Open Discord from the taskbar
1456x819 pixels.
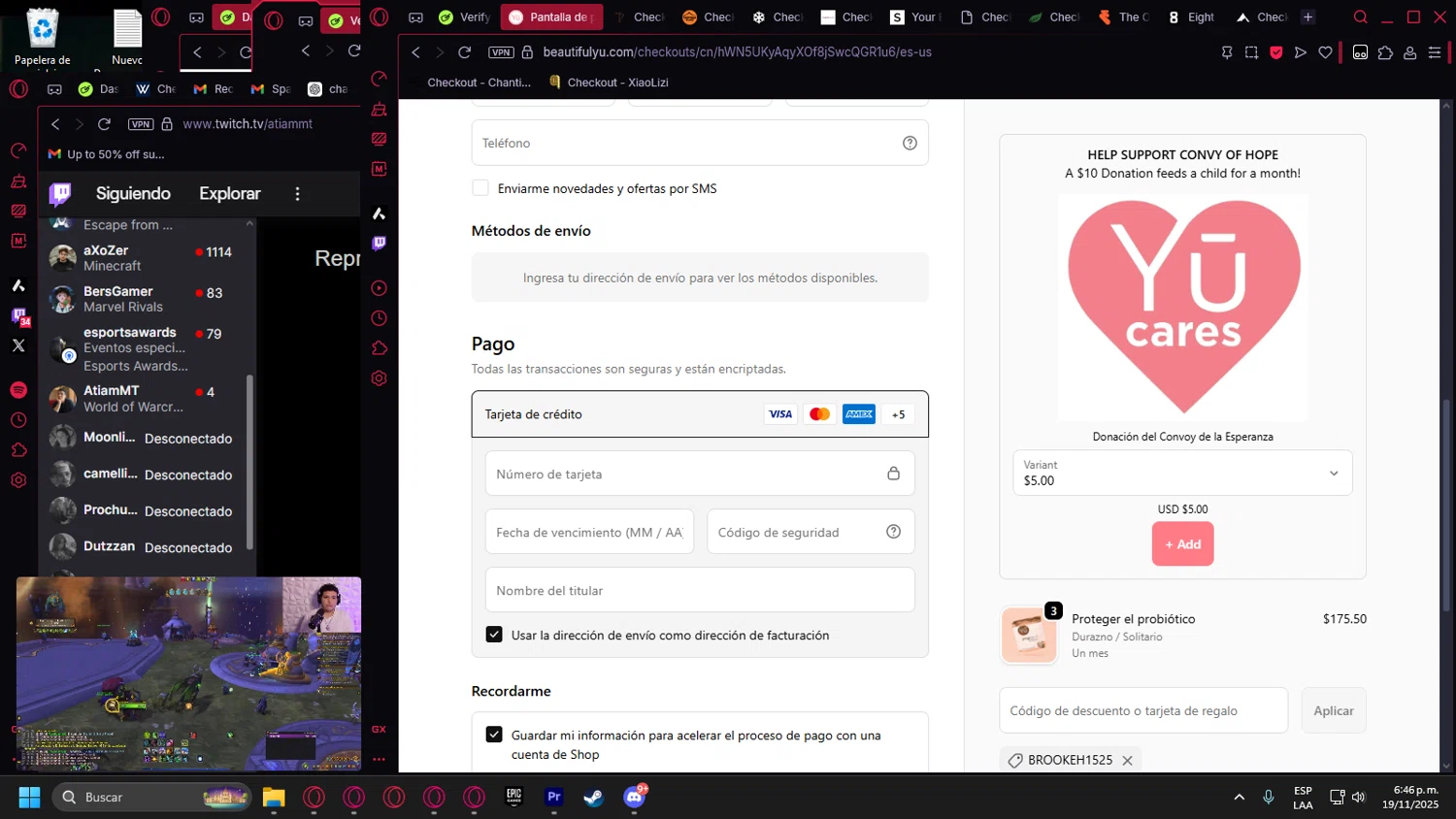(634, 798)
